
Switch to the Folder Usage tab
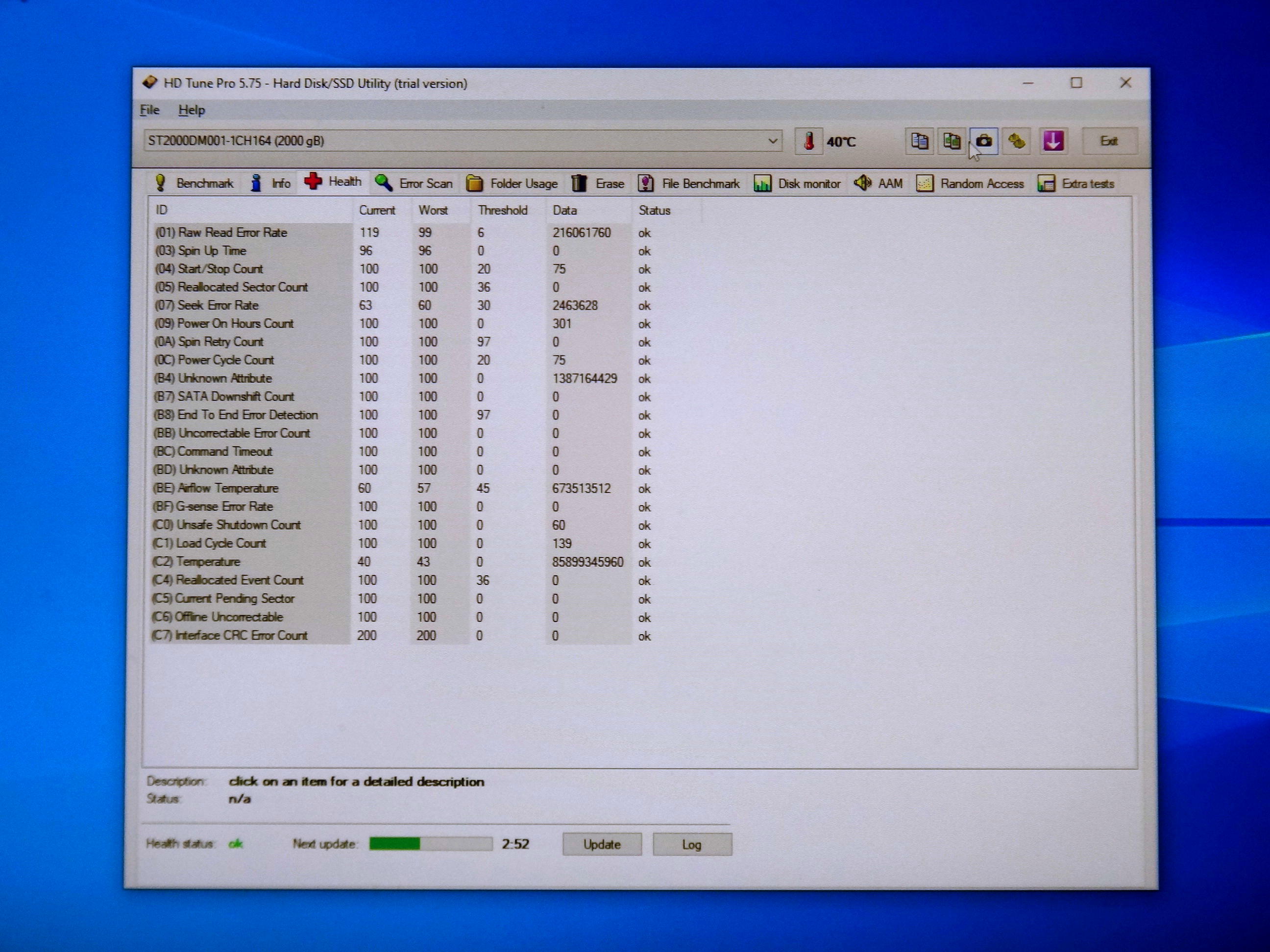[x=512, y=184]
